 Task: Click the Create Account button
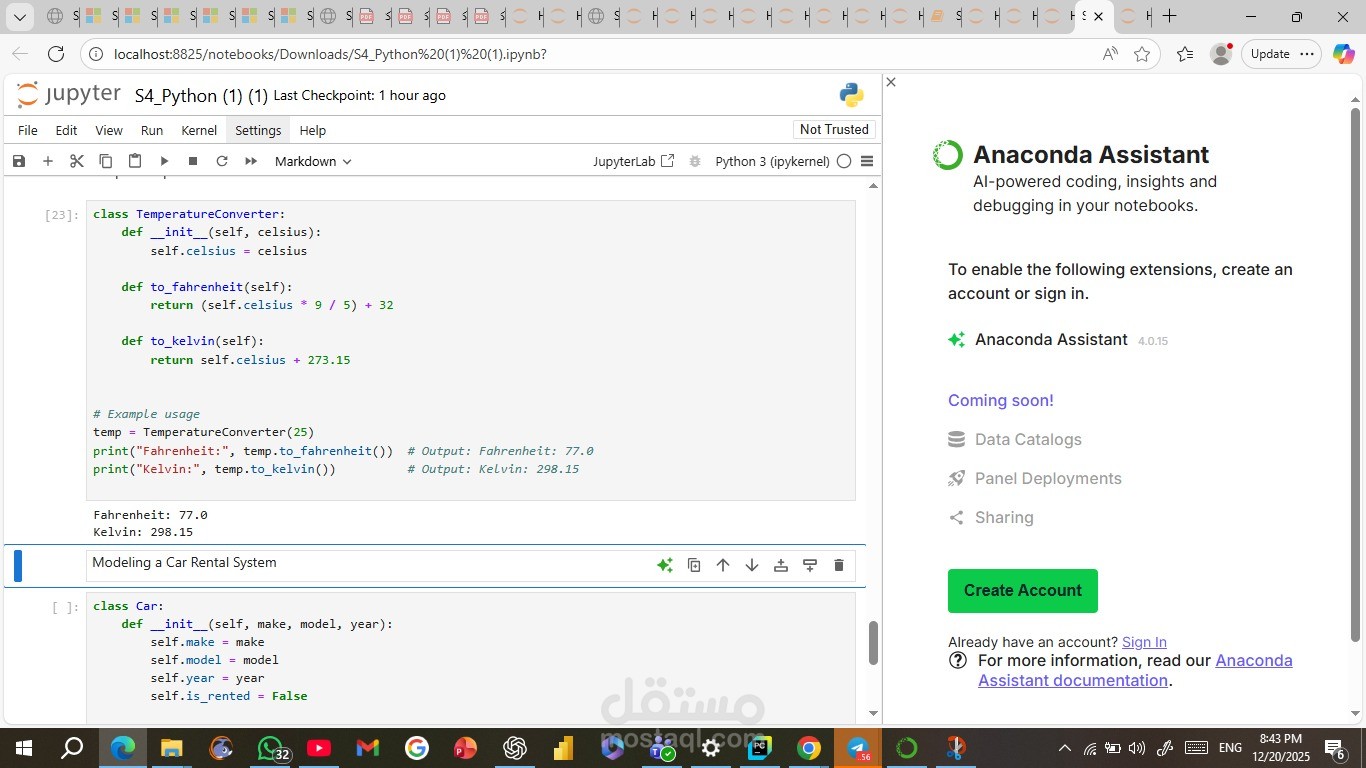1022,590
